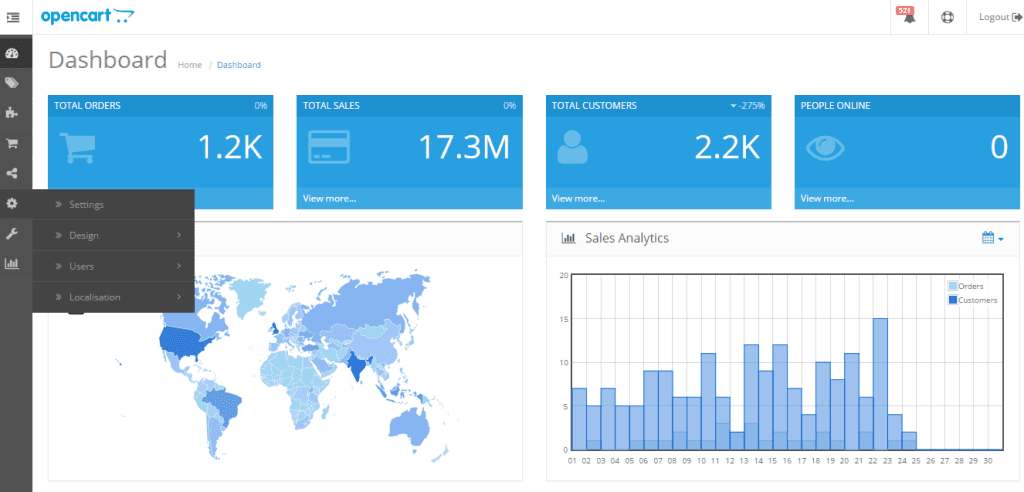Select Settings in the System menu
Screen dimensions: 1024x492
click(x=86, y=205)
